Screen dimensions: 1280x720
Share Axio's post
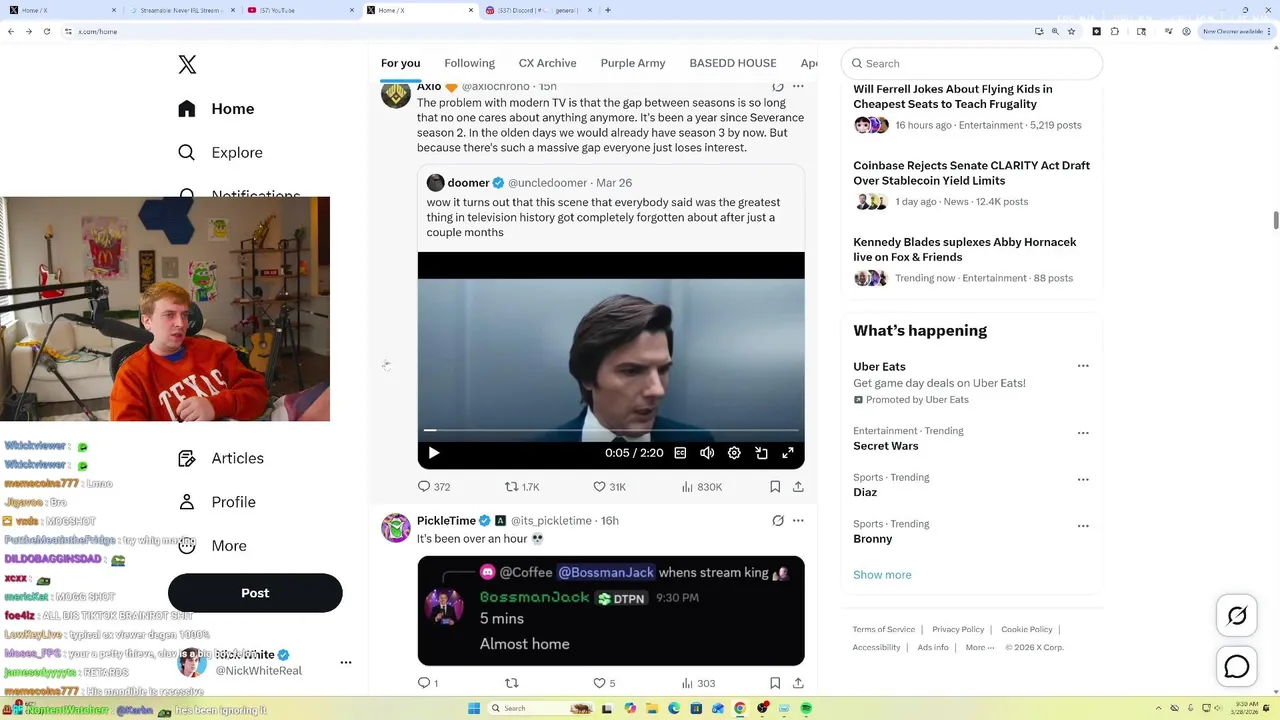click(x=798, y=487)
